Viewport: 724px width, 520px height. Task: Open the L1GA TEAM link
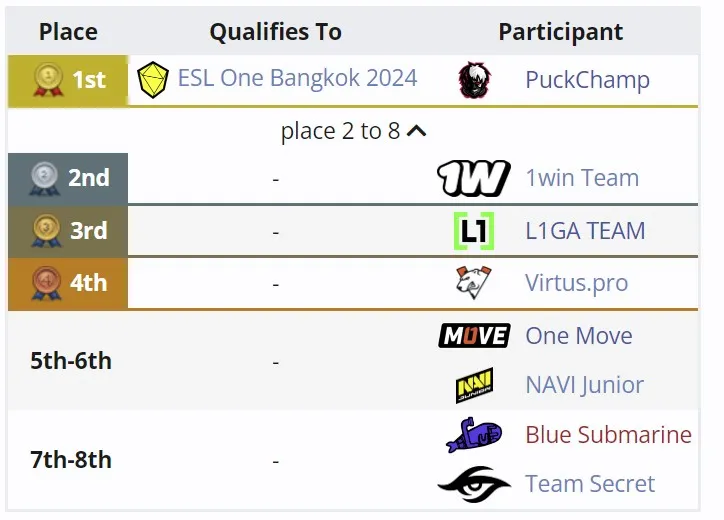(585, 230)
